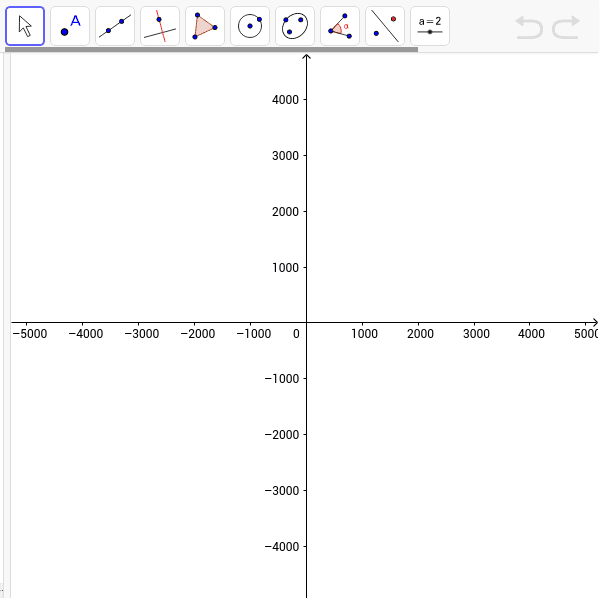
Task: Select the Move arrow tool
Action: (25, 26)
